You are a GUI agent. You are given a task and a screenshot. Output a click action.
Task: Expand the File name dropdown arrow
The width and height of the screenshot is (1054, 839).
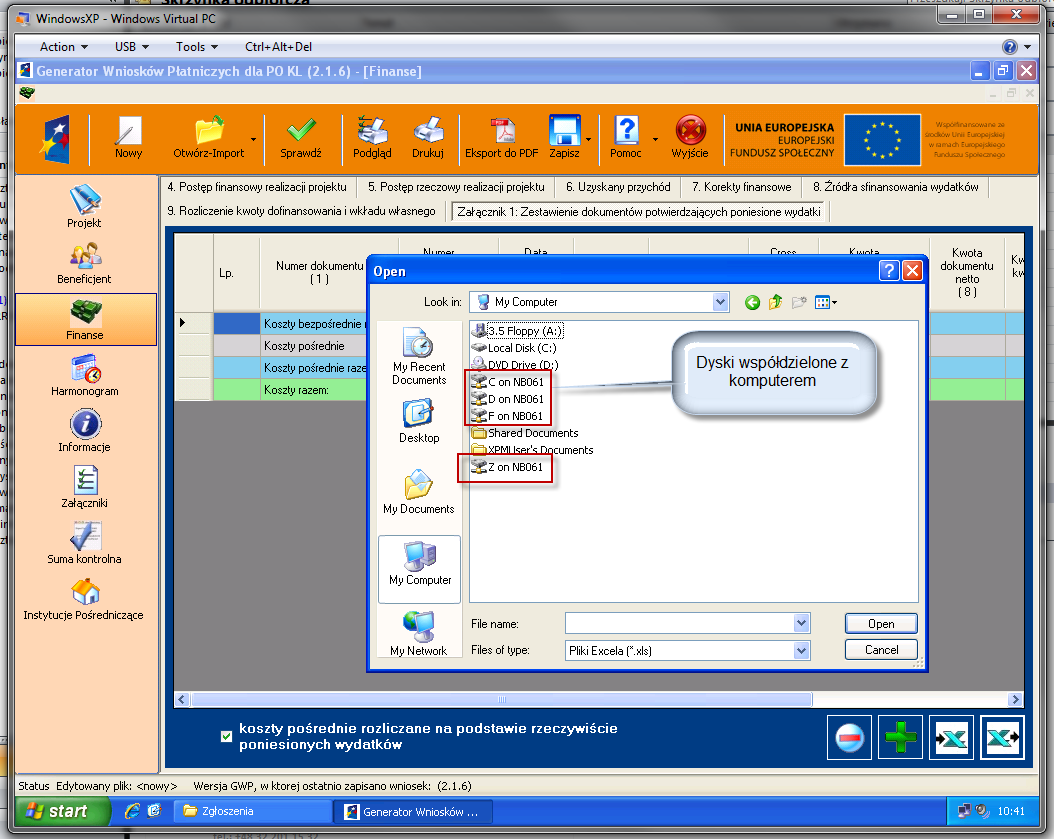[x=801, y=623]
